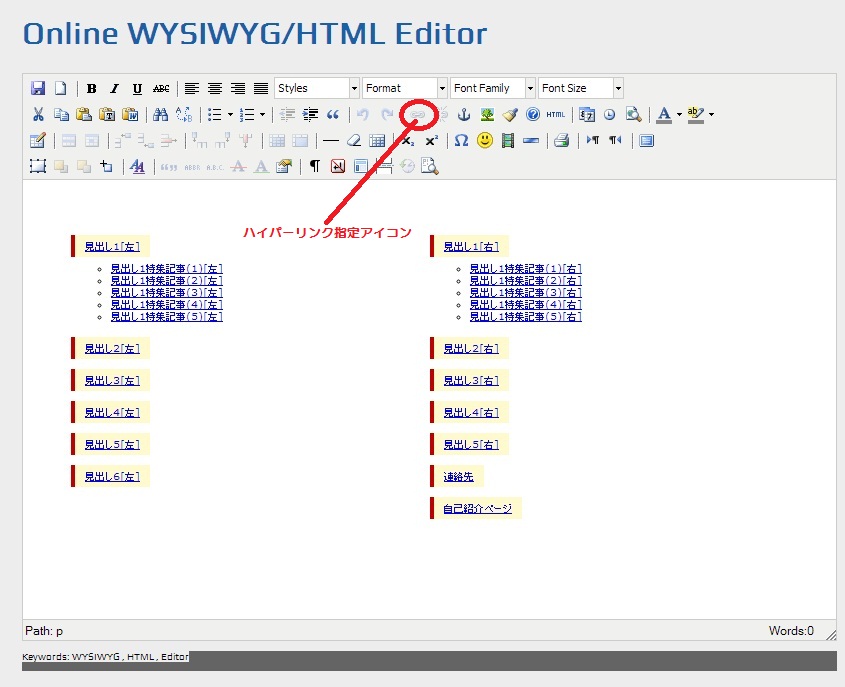Click the 連絡先 link
Screen dimensions: 845x687
coord(458,476)
